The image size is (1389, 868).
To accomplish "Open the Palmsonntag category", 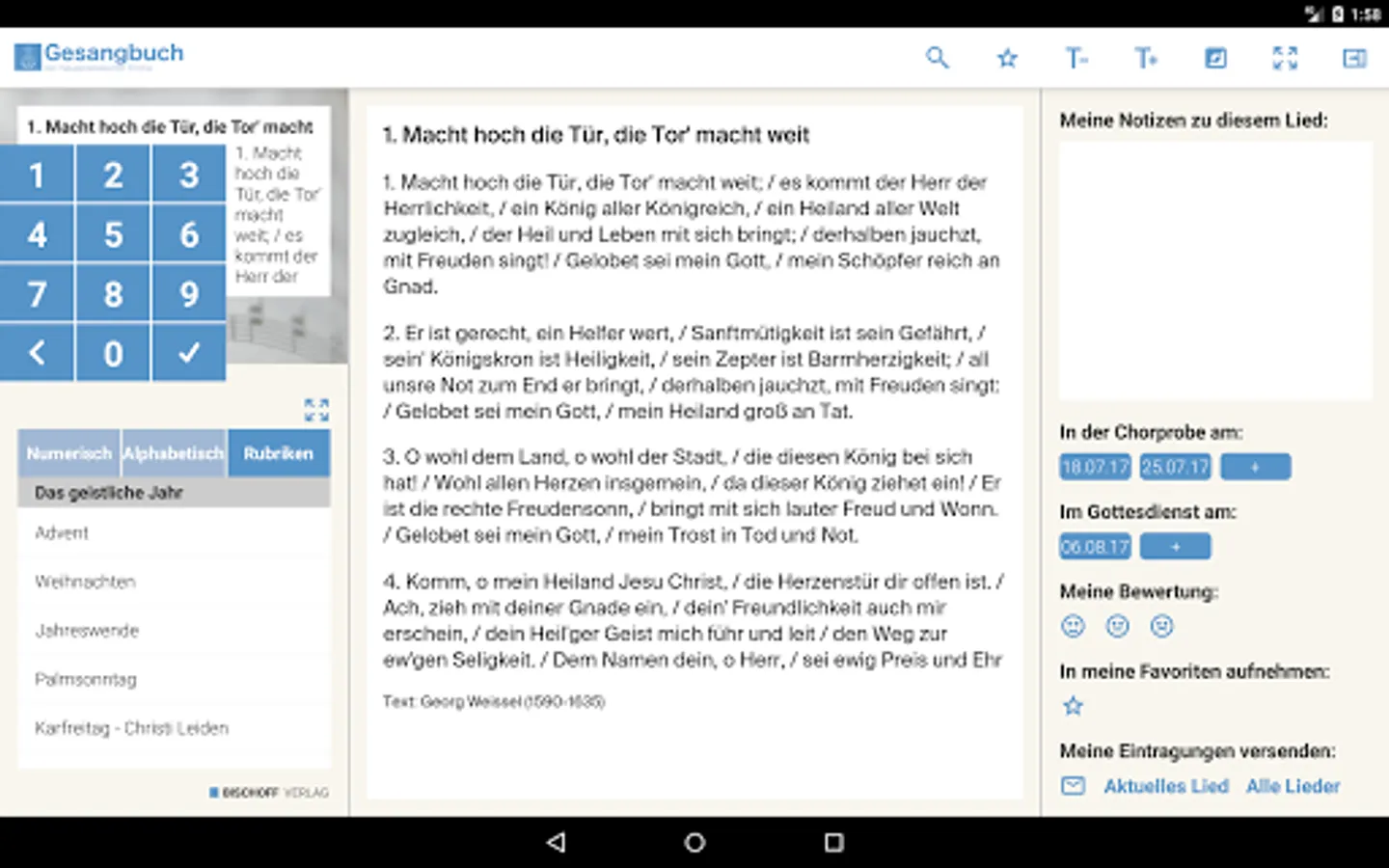I will tap(174, 679).
